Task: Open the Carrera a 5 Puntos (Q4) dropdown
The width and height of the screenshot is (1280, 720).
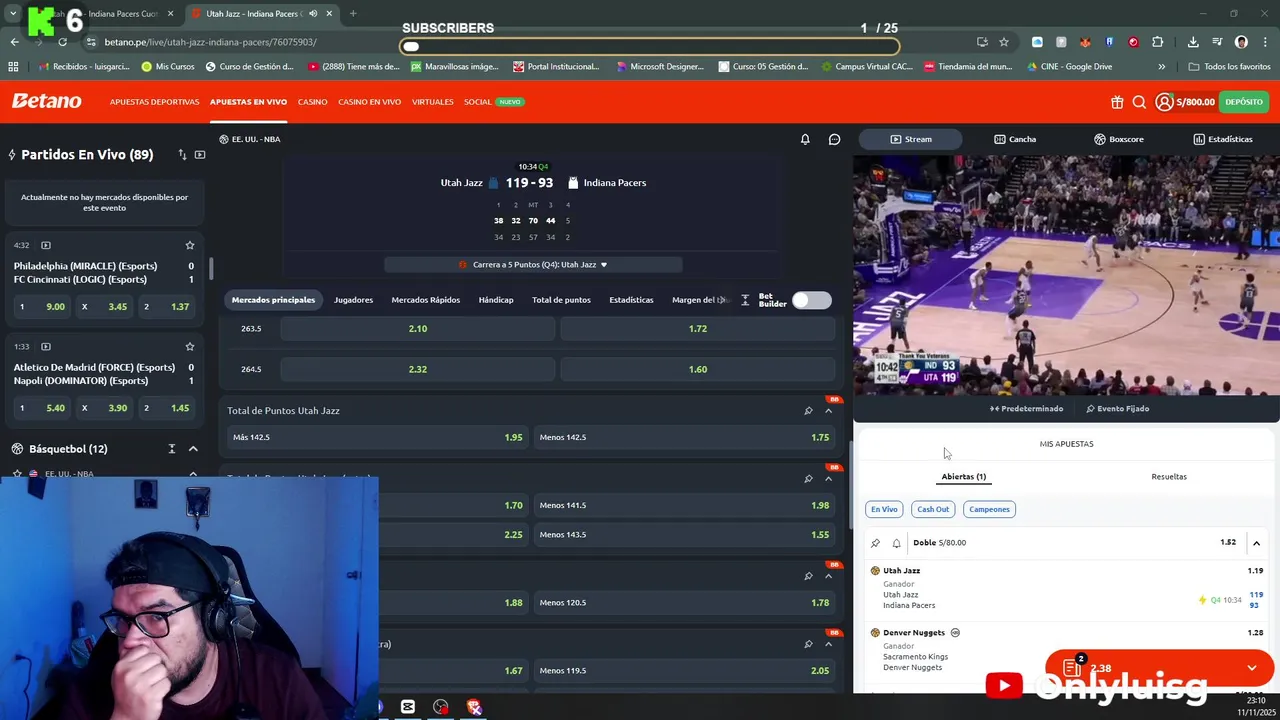Action: pos(533,265)
